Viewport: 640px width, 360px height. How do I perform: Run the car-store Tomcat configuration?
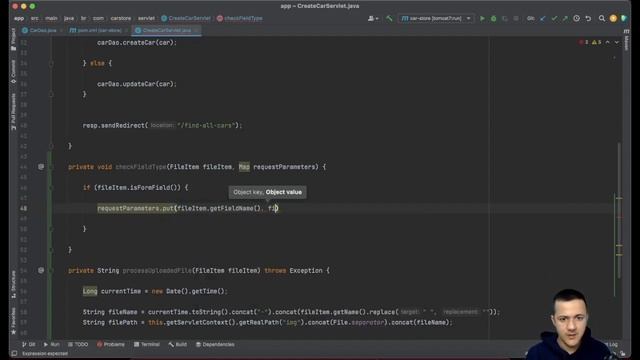482,18
